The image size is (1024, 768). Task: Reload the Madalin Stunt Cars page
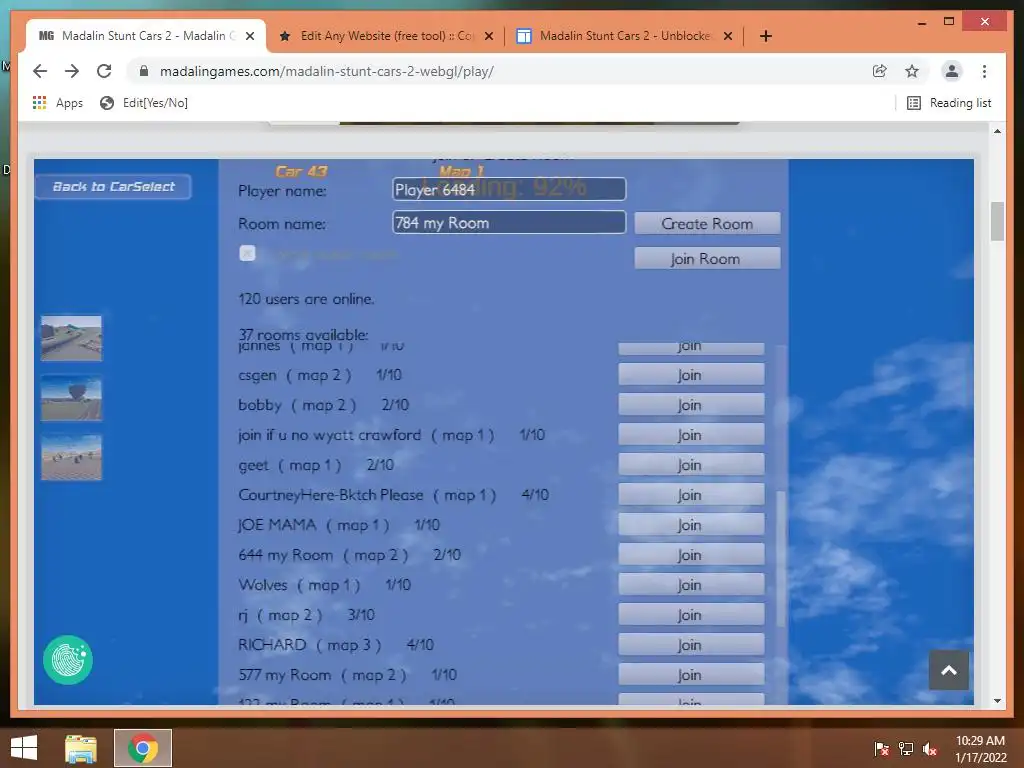pos(104,71)
